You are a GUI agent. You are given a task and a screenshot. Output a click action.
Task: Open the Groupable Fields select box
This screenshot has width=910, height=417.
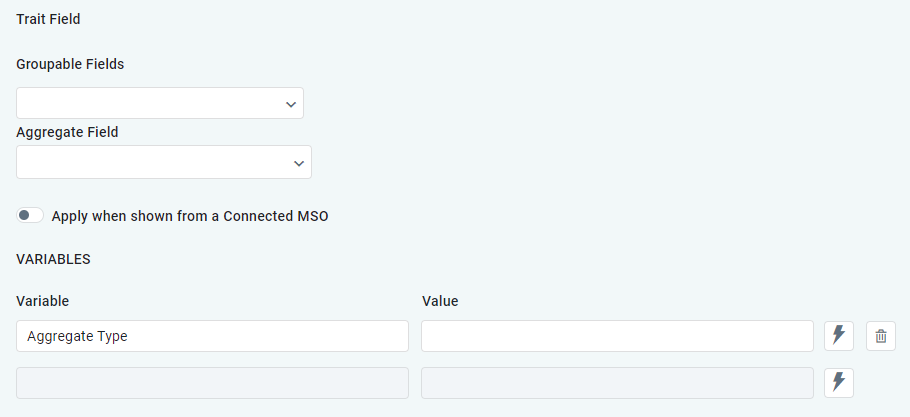point(150,103)
